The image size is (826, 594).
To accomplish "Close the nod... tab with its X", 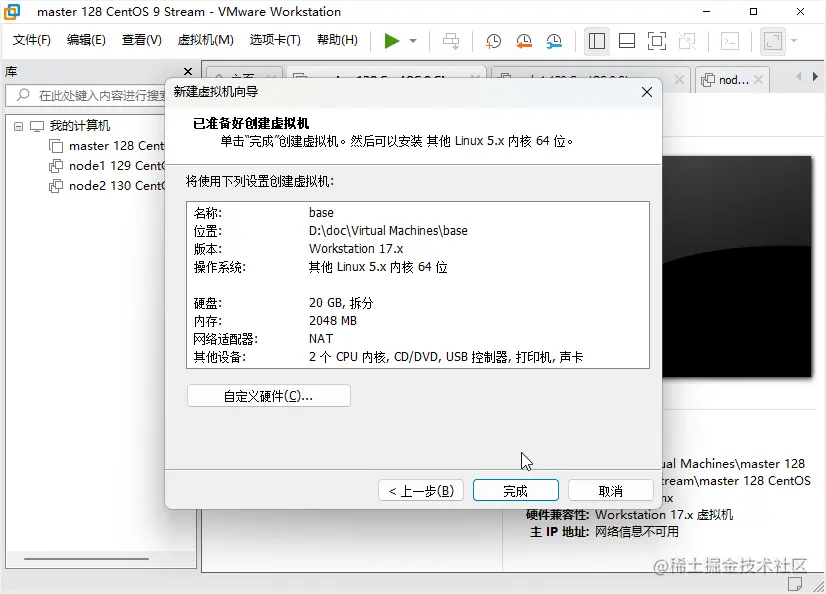I will click(x=759, y=80).
